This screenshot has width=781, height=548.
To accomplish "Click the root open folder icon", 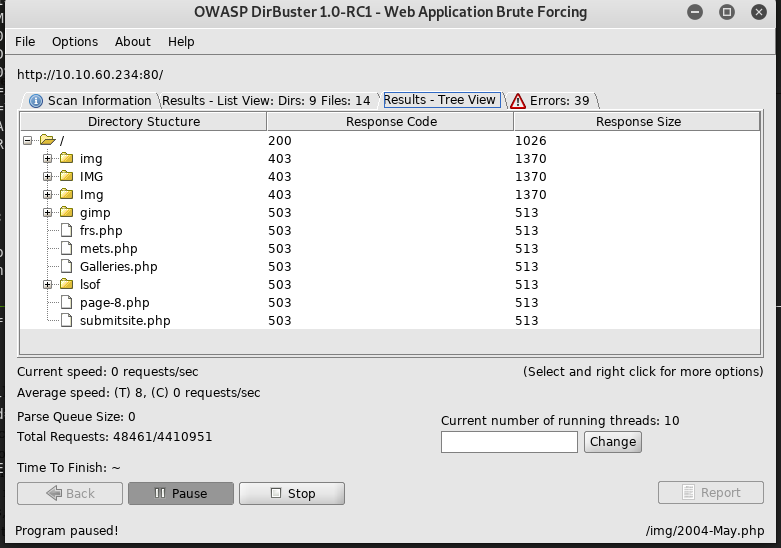I will pyautogui.click(x=47, y=141).
